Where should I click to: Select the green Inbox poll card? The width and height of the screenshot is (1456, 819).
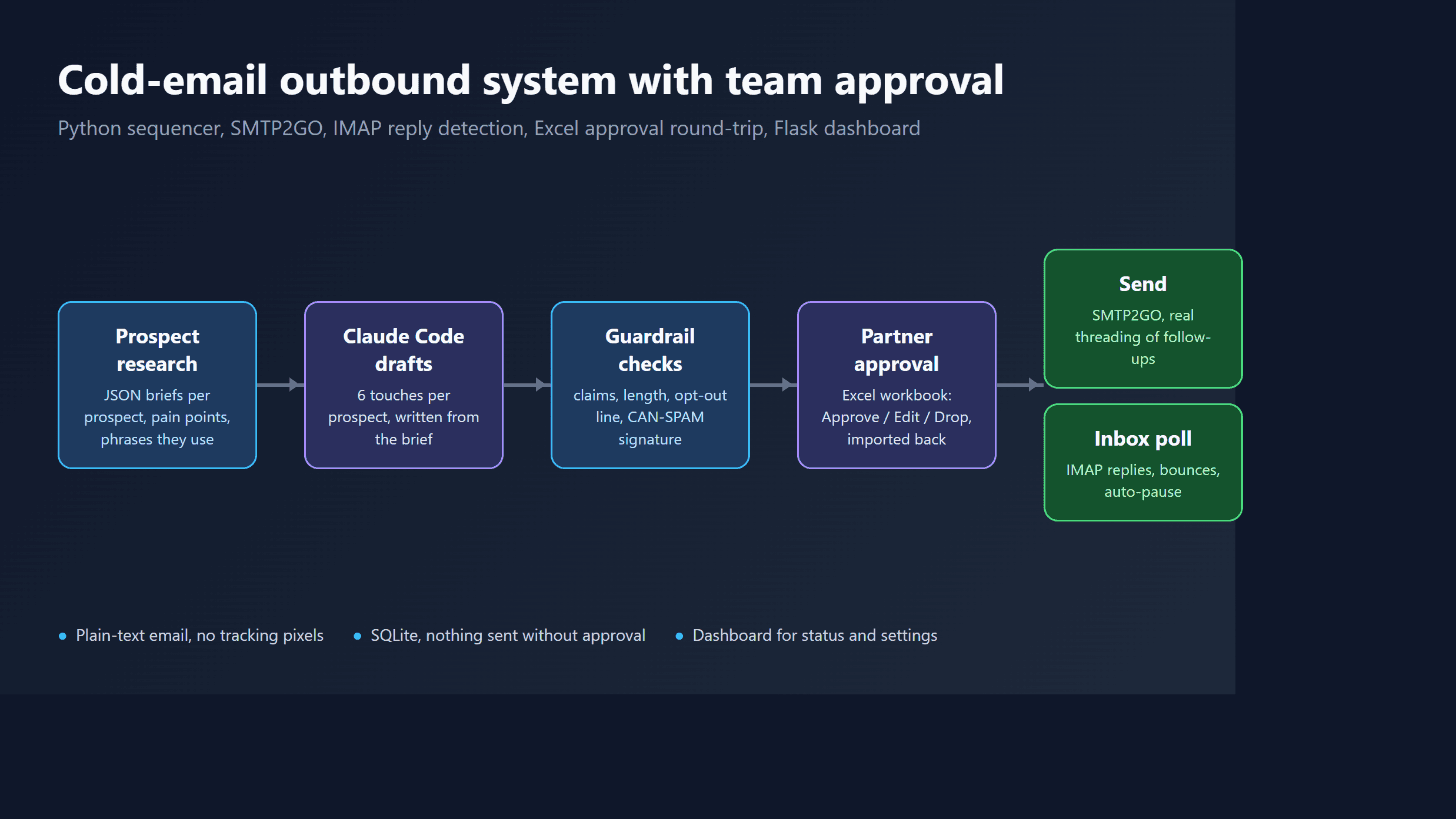[1143, 462]
